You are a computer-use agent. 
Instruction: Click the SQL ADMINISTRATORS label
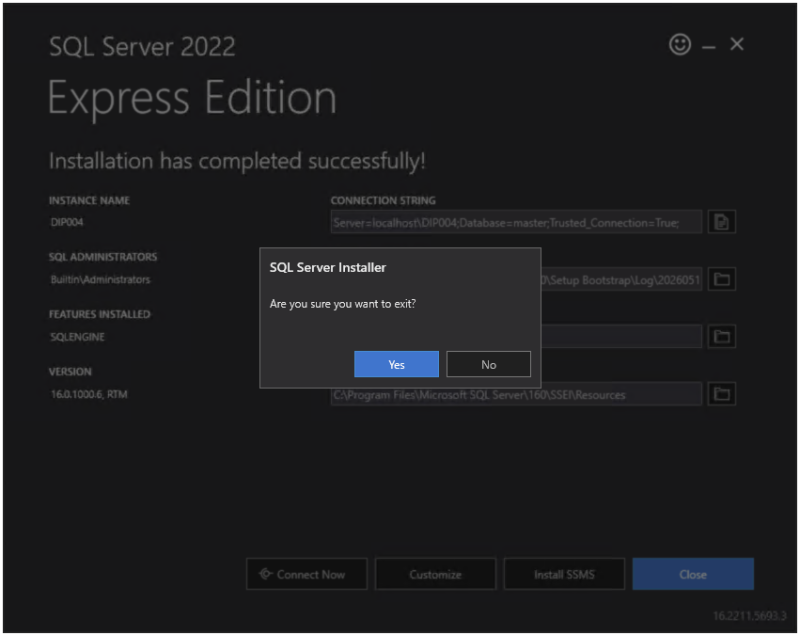[103, 257]
